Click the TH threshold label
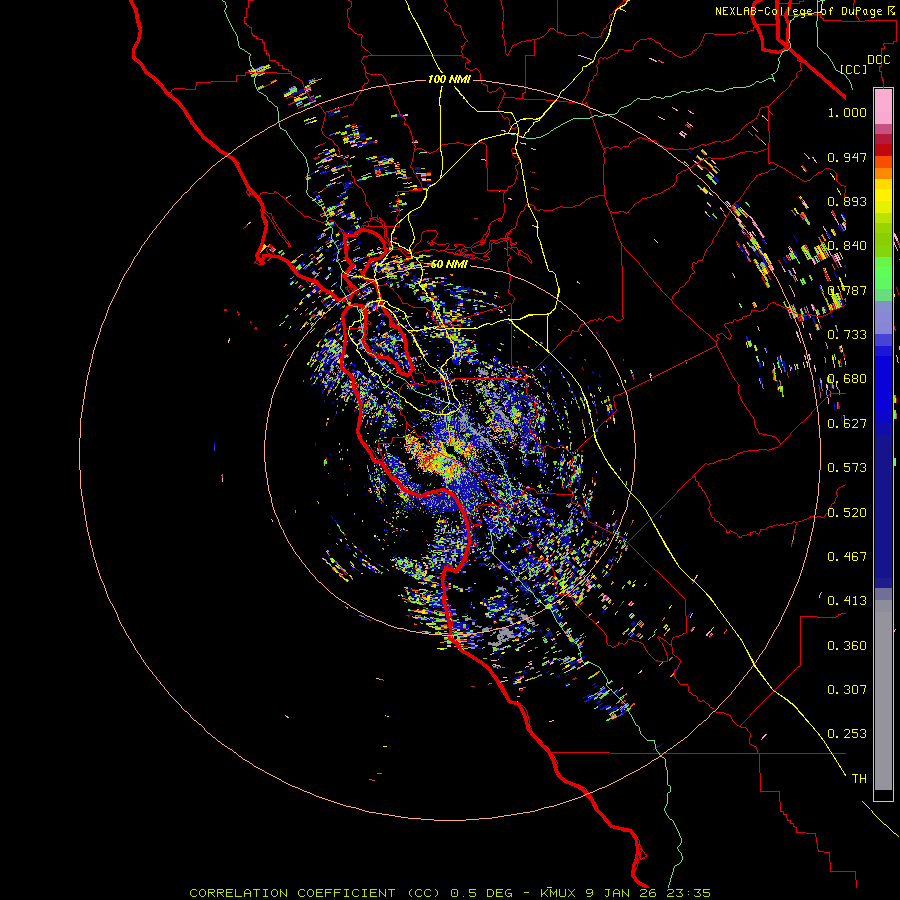Image resolution: width=900 pixels, height=900 pixels. [859, 779]
